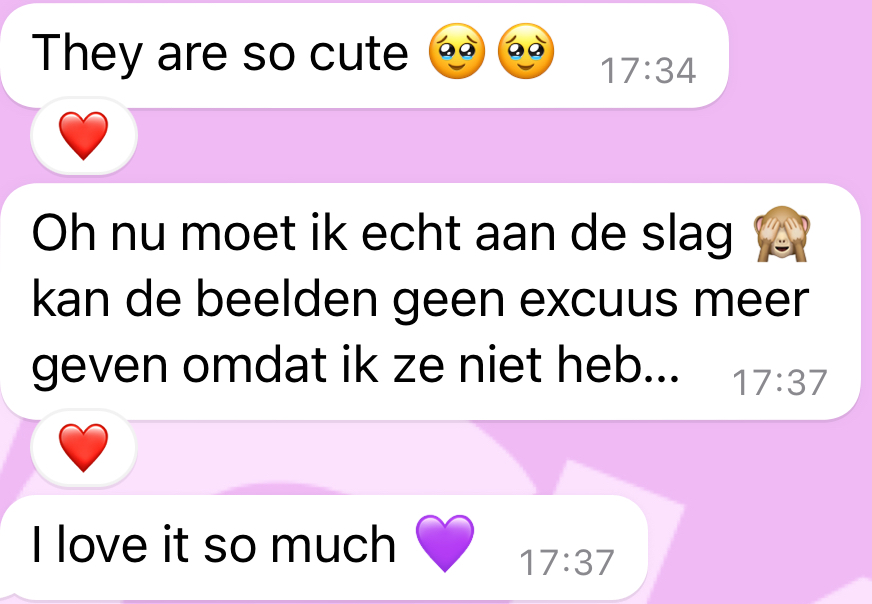
Task: Tap the 'They are so cute' message bubble
Action: click(364, 56)
